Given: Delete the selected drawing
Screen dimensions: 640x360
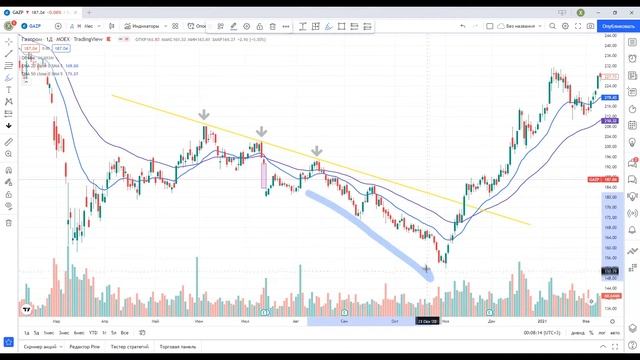Looking at the screenshot, I should [x=273, y=27].
